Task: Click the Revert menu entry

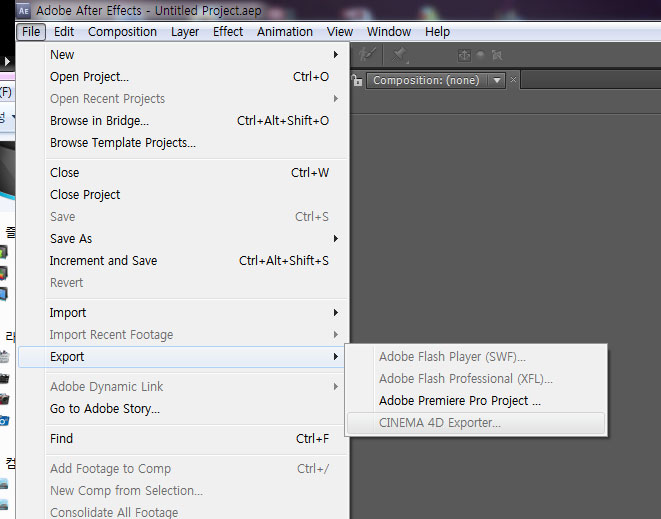Action: (183, 282)
